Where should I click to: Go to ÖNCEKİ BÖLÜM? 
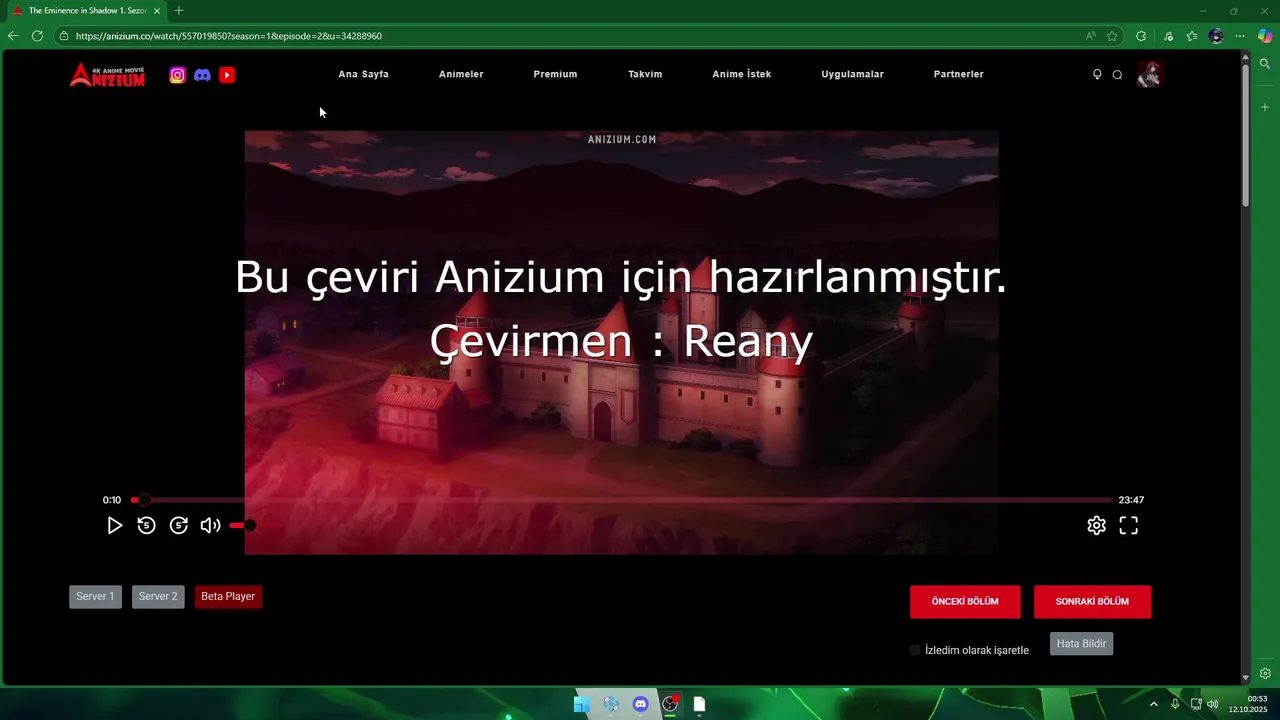(965, 602)
